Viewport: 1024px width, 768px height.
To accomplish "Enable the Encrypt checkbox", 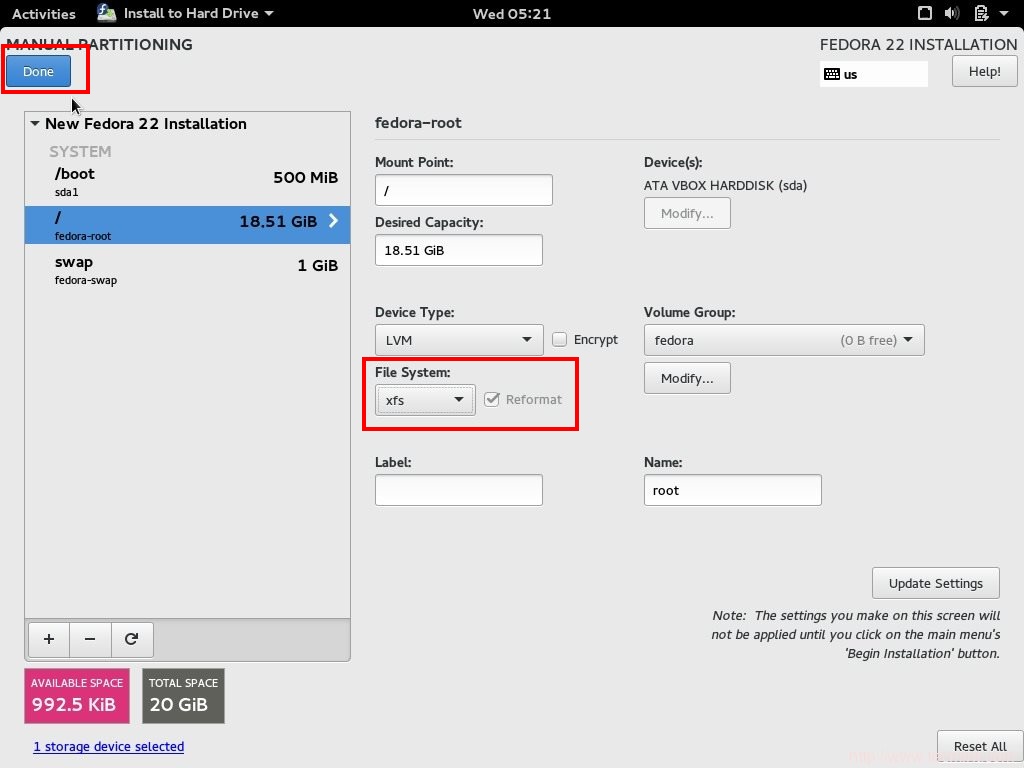I will (x=560, y=340).
